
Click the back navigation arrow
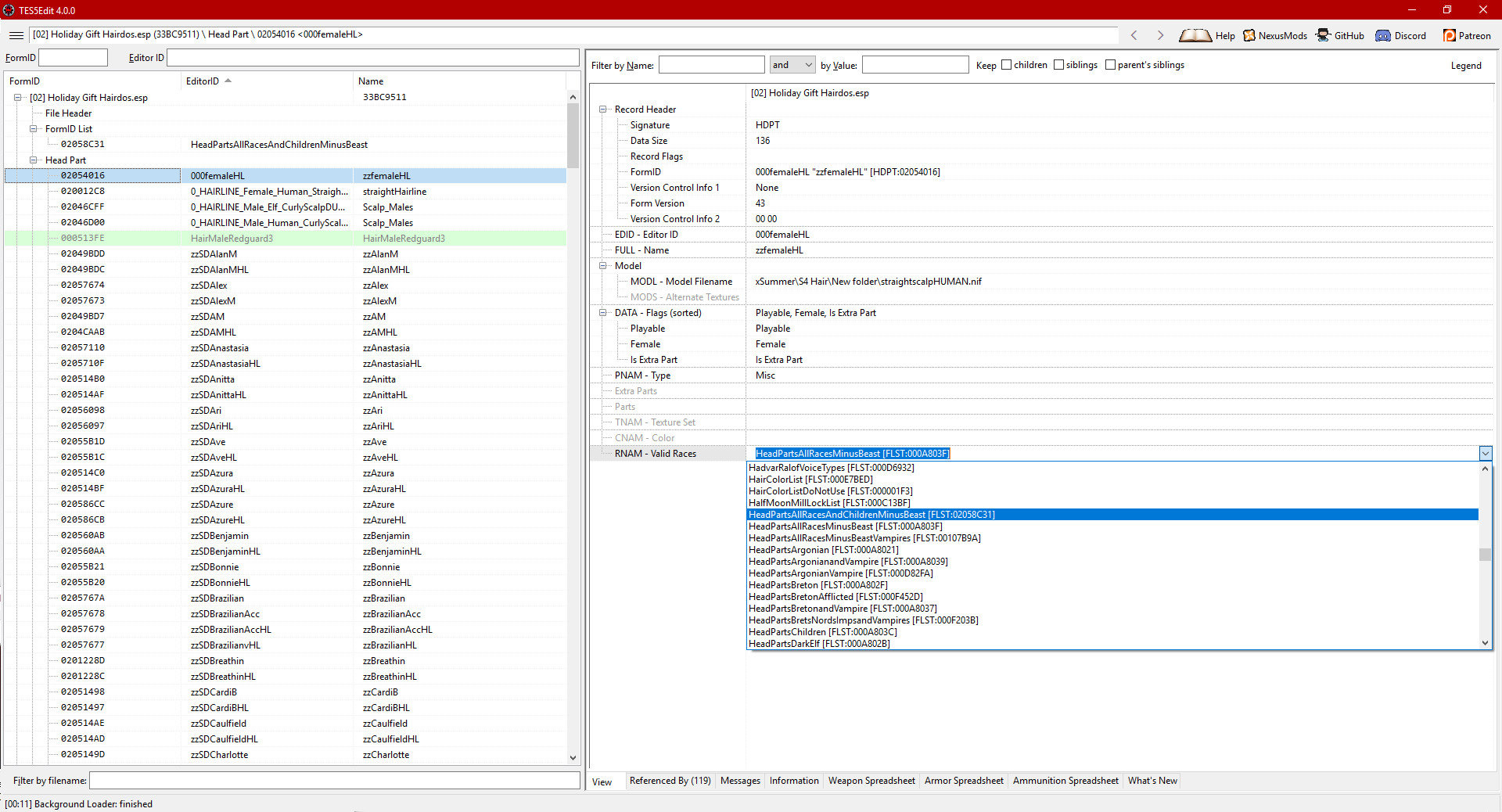tap(1134, 35)
